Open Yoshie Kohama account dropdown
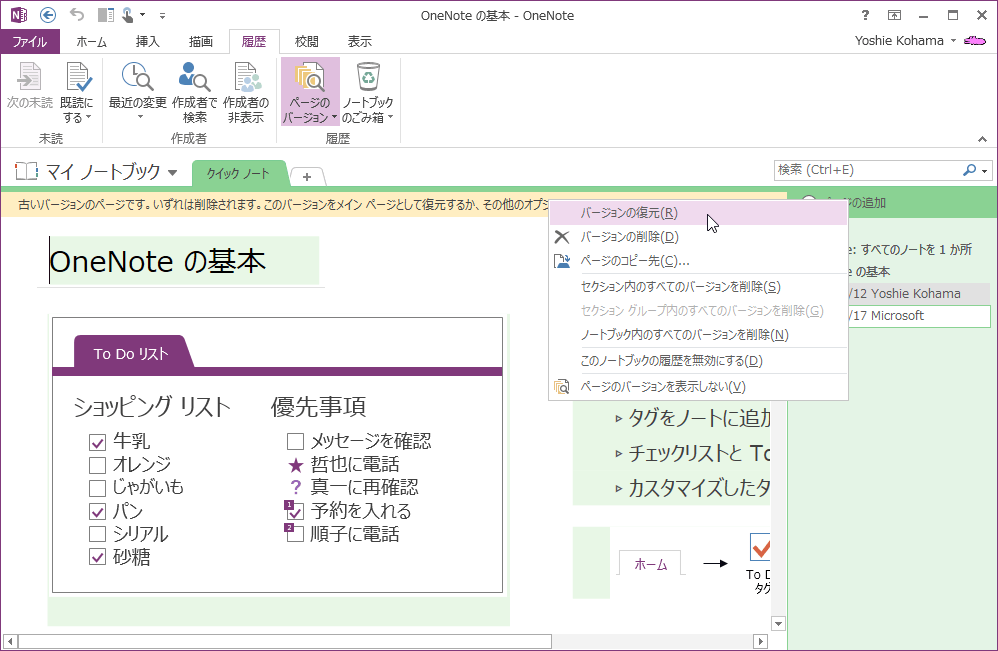The height and width of the screenshot is (651, 998). (x=905, y=41)
